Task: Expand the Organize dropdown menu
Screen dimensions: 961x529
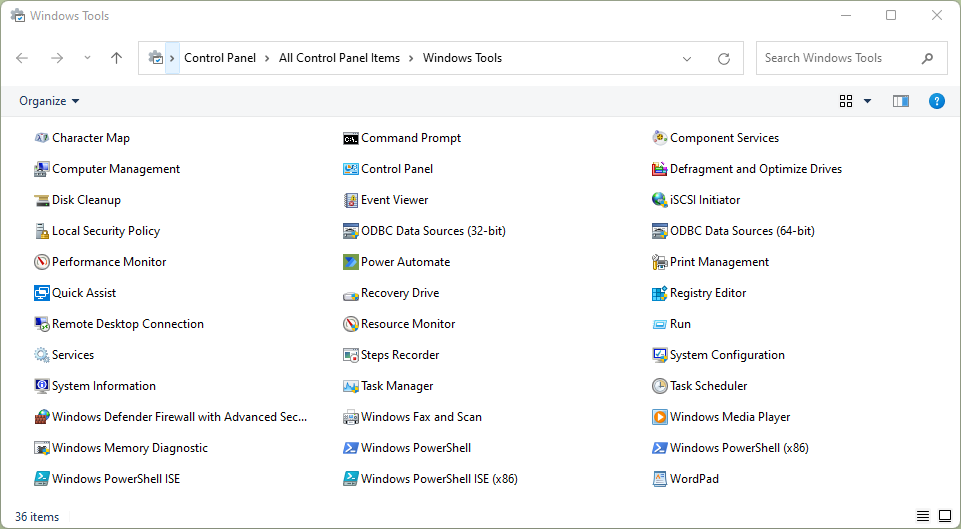Action: 49,101
